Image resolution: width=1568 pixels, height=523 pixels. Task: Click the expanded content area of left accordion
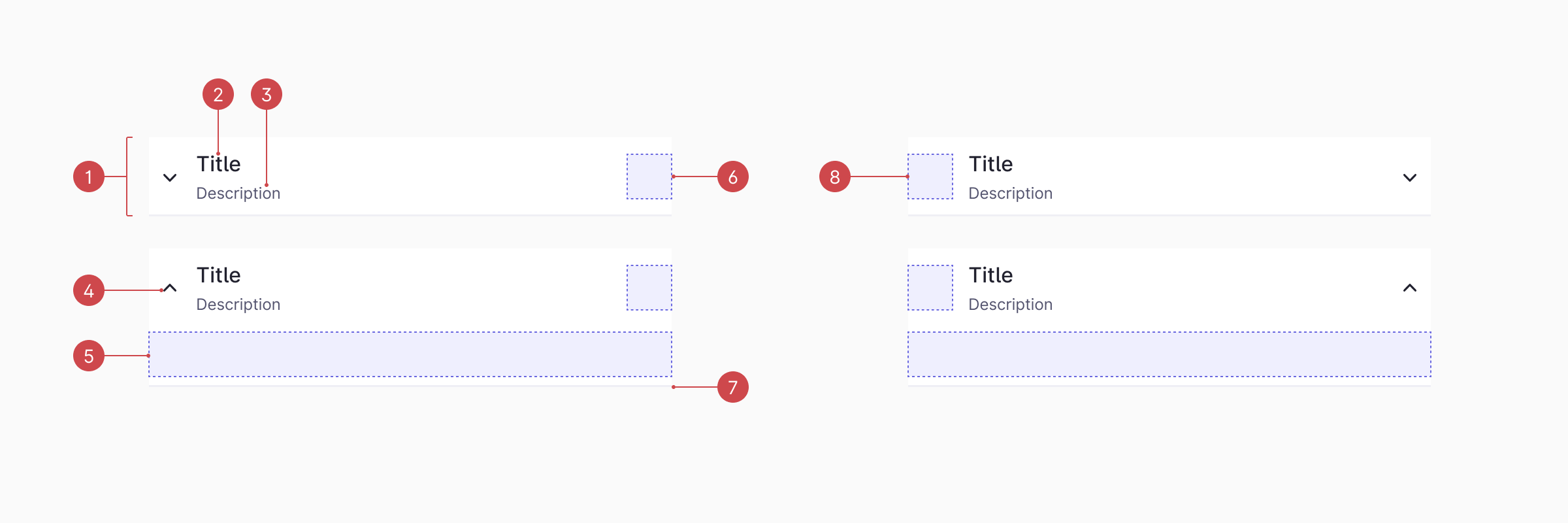(410, 354)
